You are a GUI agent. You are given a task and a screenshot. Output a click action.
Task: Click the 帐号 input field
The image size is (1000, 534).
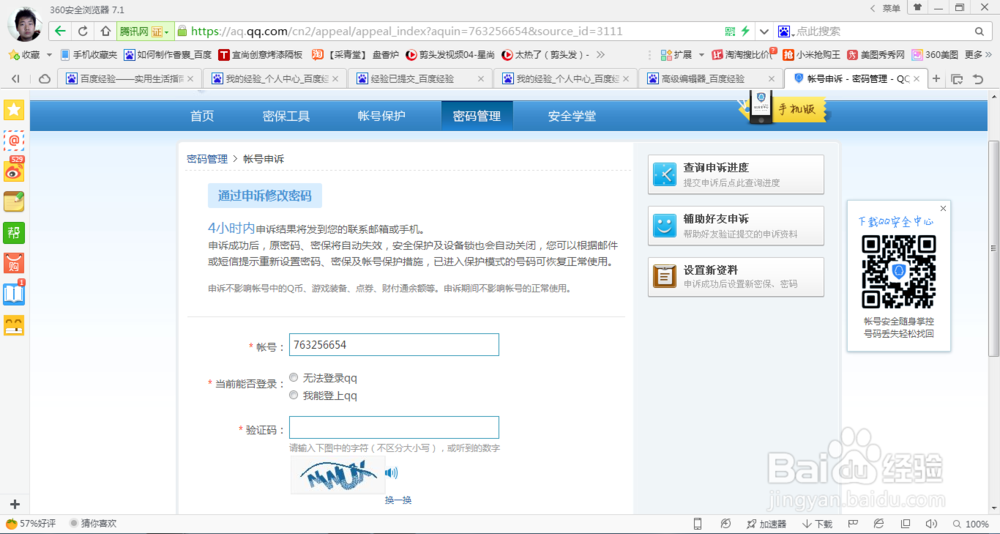(x=394, y=345)
